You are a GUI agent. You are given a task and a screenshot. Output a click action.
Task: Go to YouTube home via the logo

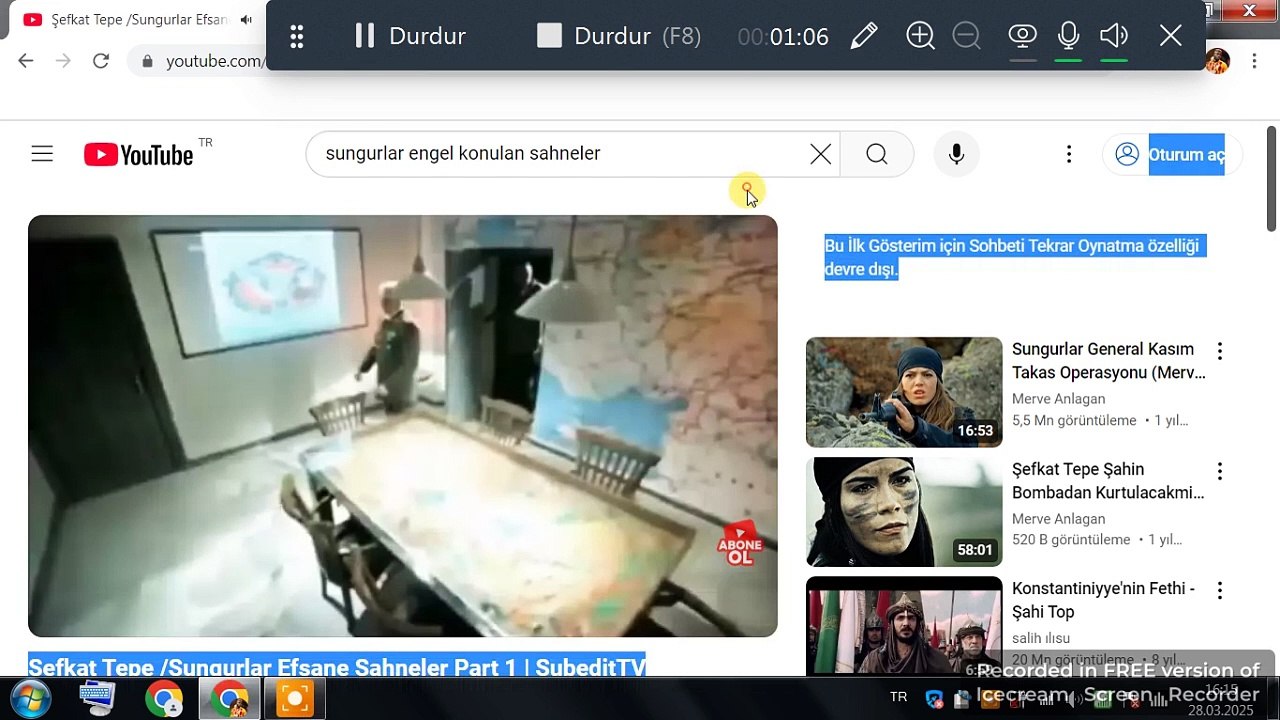(x=138, y=154)
